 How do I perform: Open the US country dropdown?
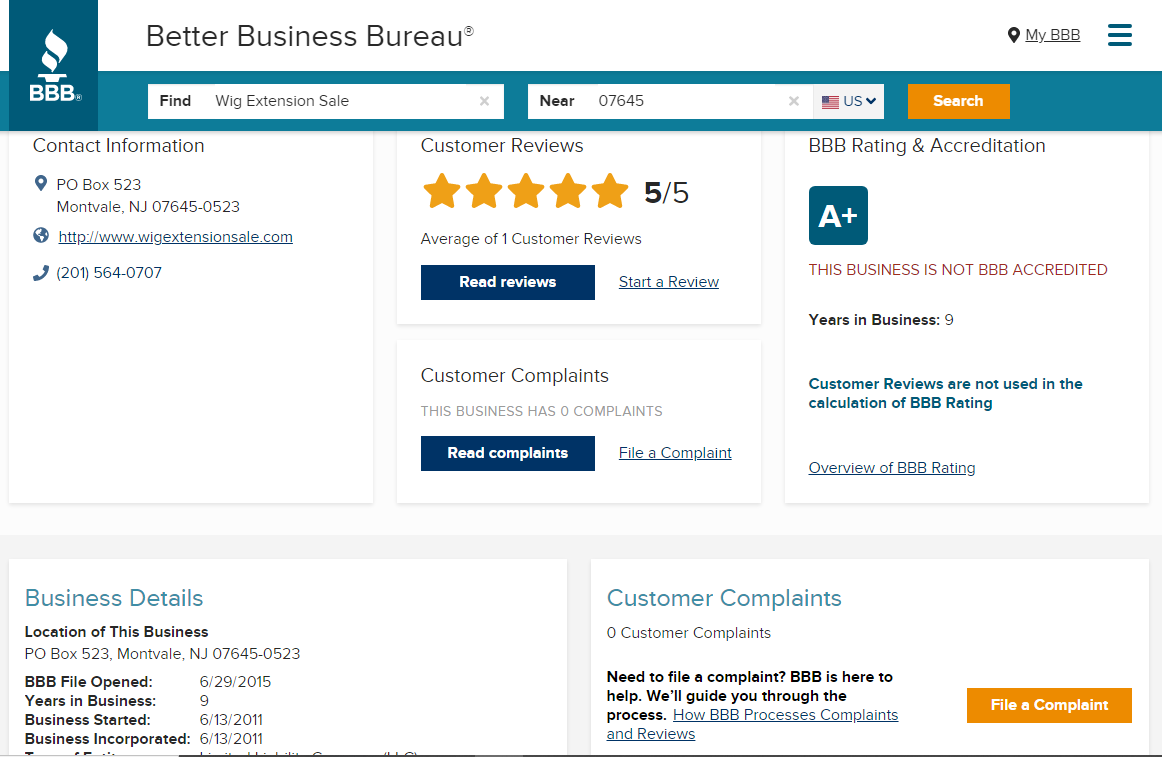point(849,102)
